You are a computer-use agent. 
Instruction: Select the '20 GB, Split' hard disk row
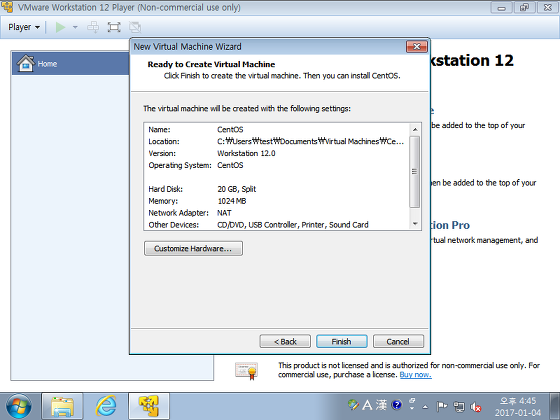tap(276, 189)
